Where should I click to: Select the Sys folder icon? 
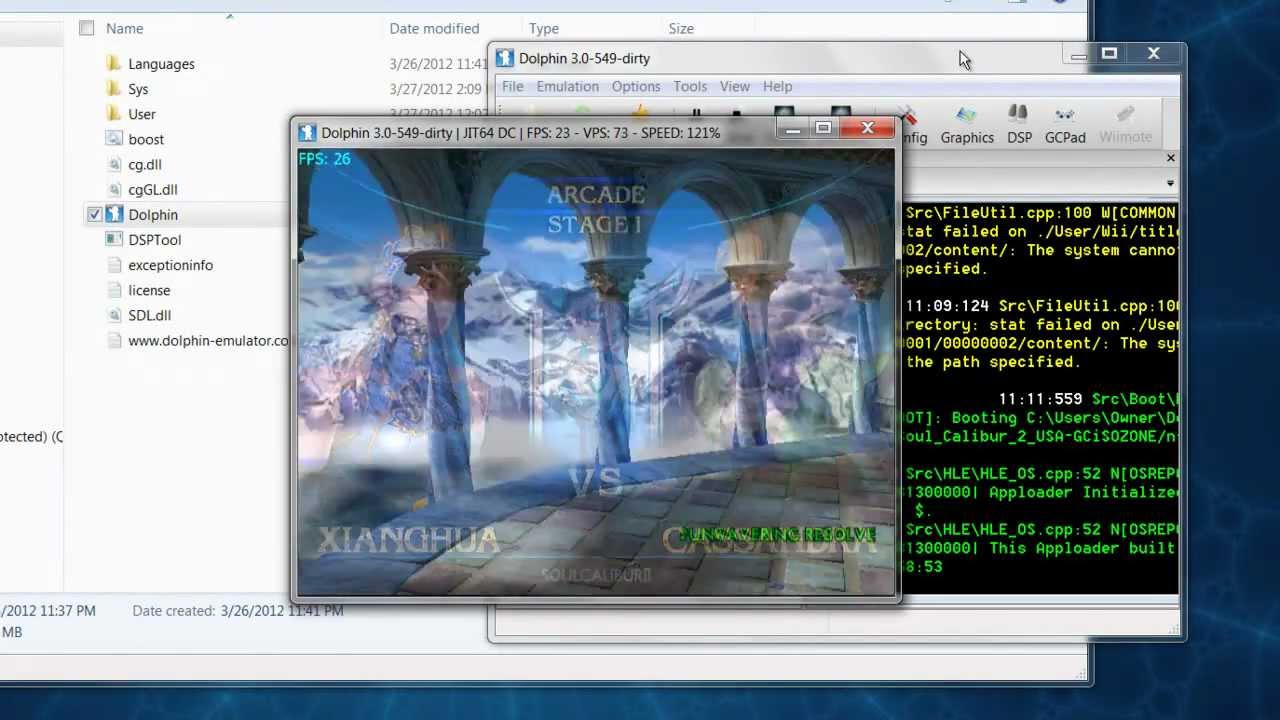tap(113, 89)
